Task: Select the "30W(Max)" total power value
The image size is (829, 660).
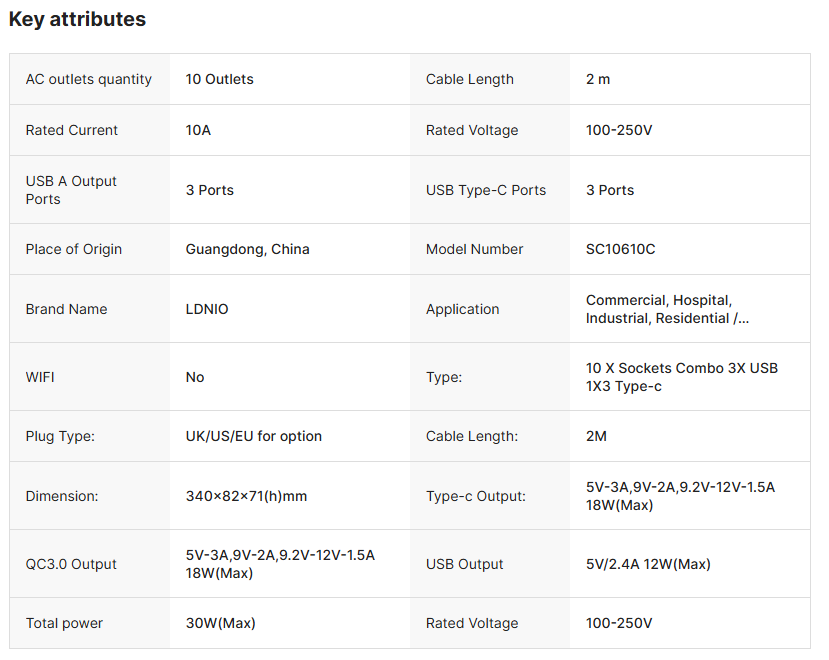Action: coord(221,623)
